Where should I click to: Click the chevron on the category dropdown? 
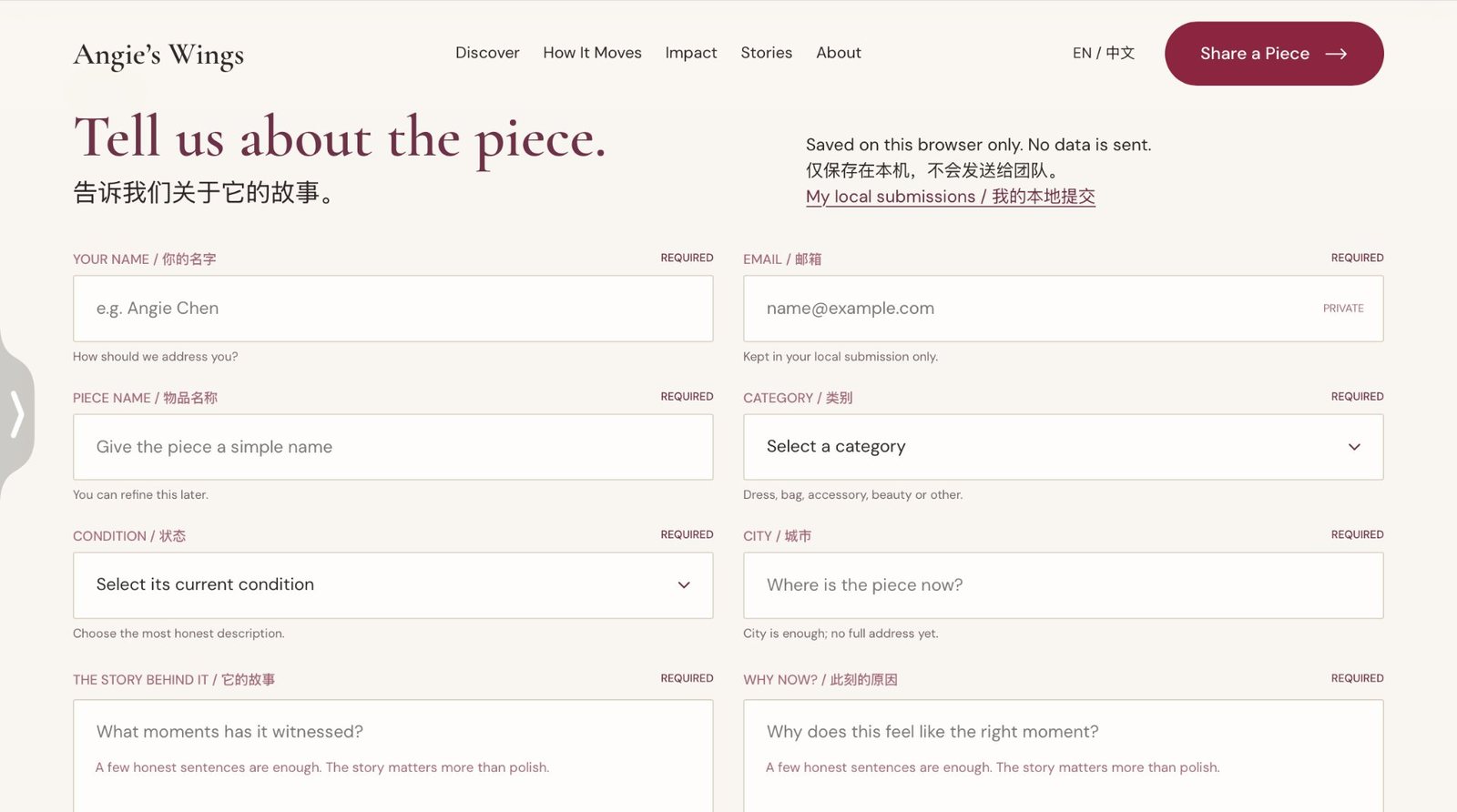point(1354,447)
